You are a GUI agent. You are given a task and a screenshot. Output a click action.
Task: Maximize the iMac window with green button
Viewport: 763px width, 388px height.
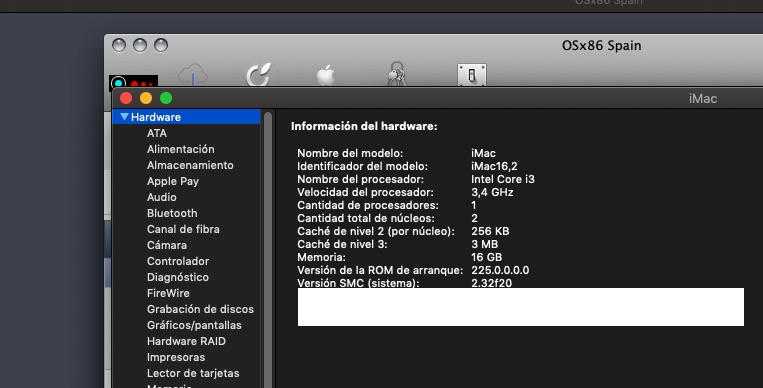tap(166, 98)
